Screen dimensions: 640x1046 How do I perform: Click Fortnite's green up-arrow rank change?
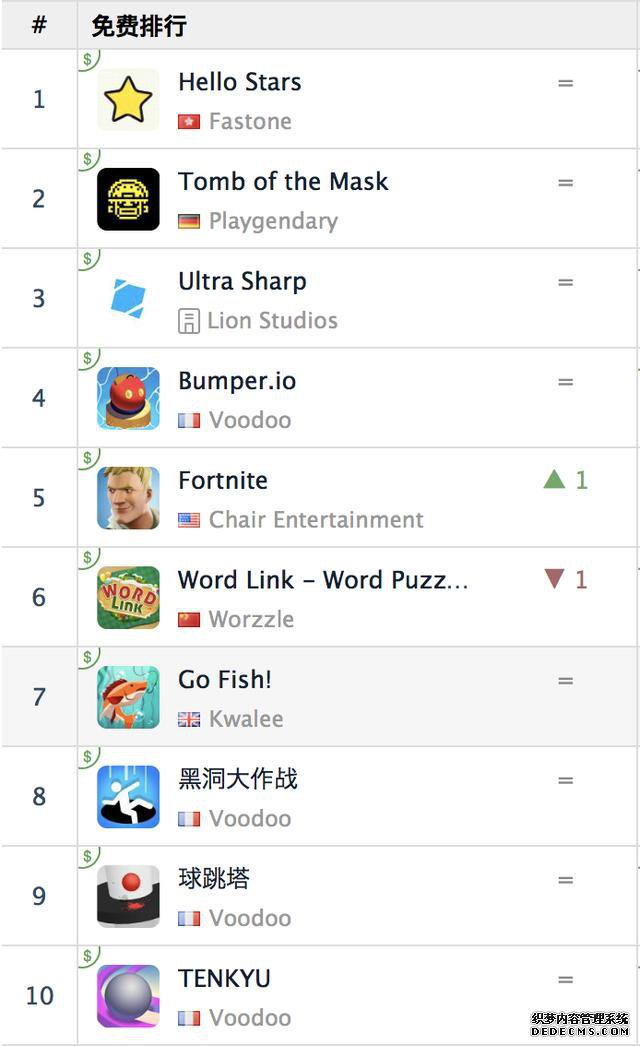(566, 480)
